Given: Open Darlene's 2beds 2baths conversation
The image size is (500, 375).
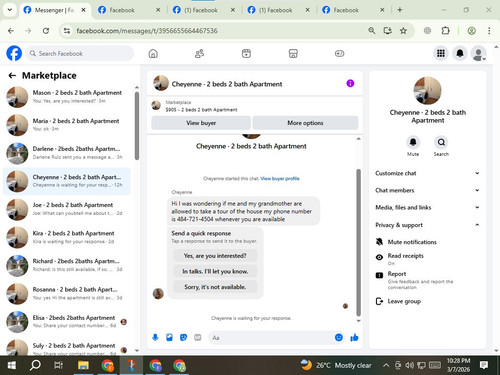Looking at the screenshot, I should pos(67,153).
